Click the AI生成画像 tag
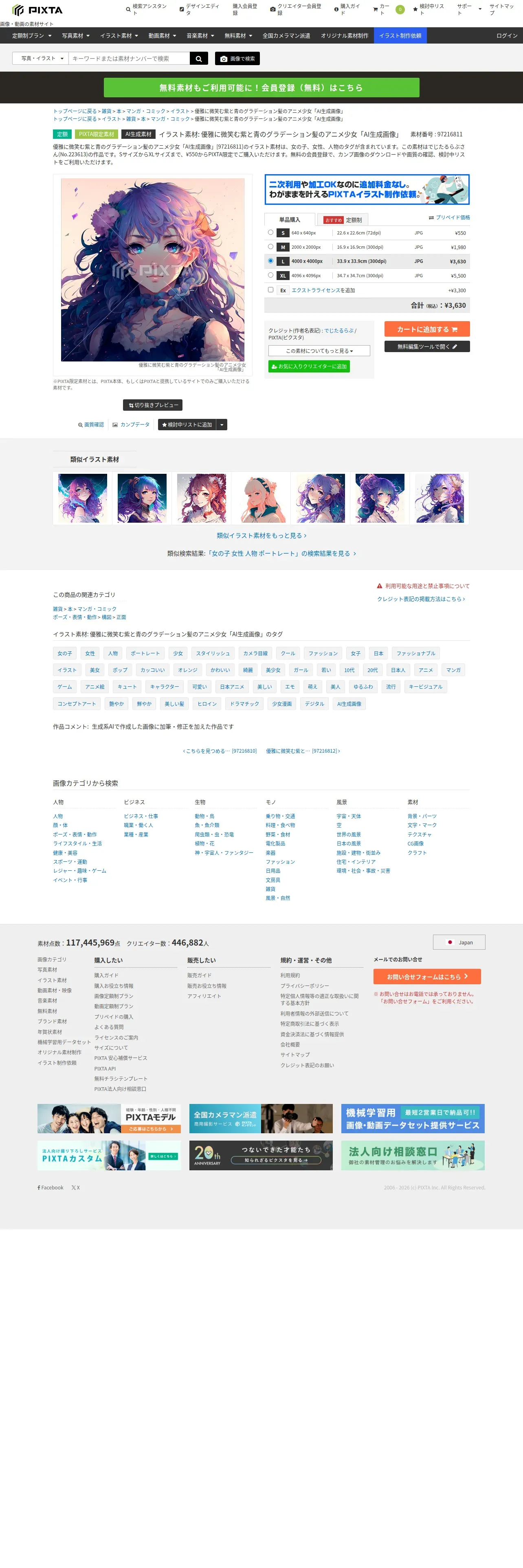Image resolution: width=523 pixels, height=1568 pixels. [349, 704]
